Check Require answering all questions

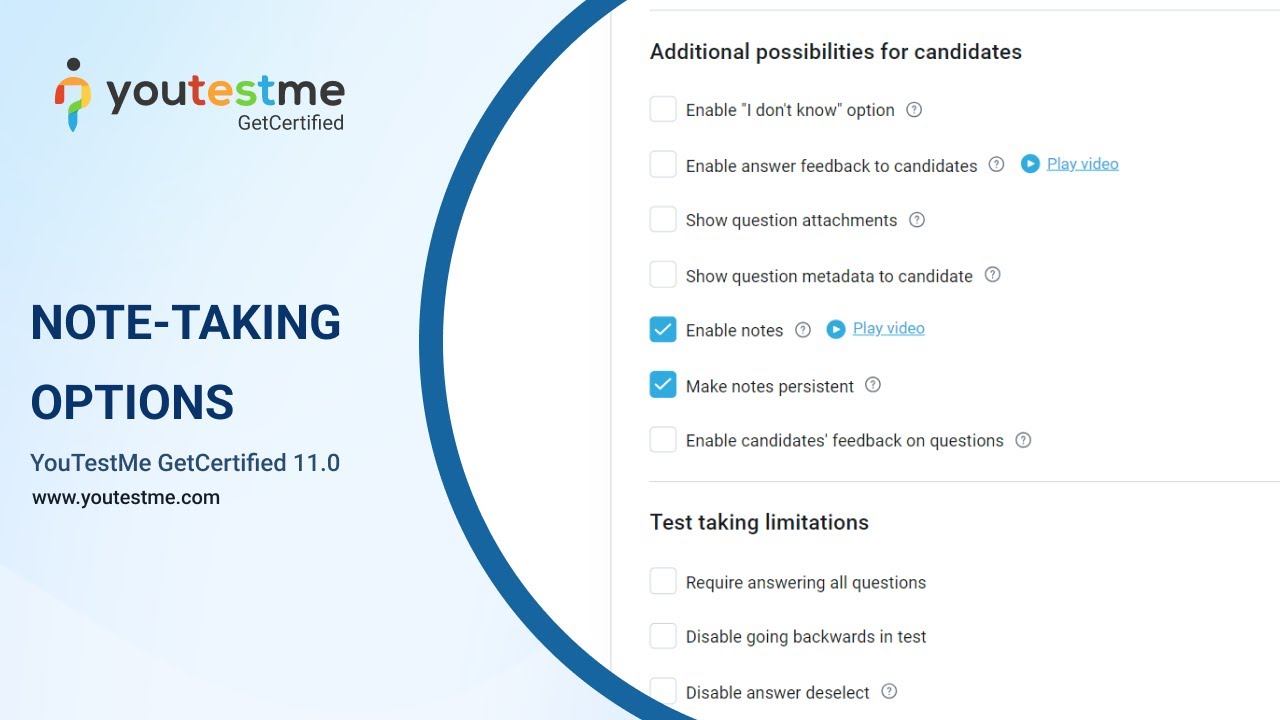pos(663,581)
